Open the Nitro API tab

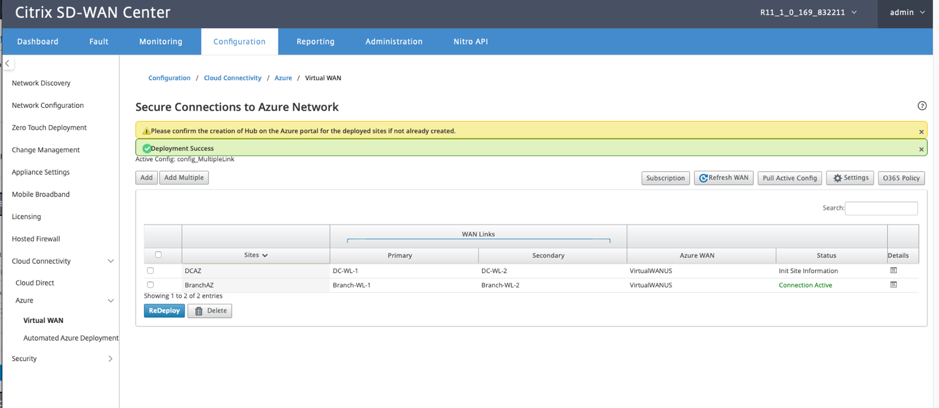pyautogui.click(x=471, y=42)
